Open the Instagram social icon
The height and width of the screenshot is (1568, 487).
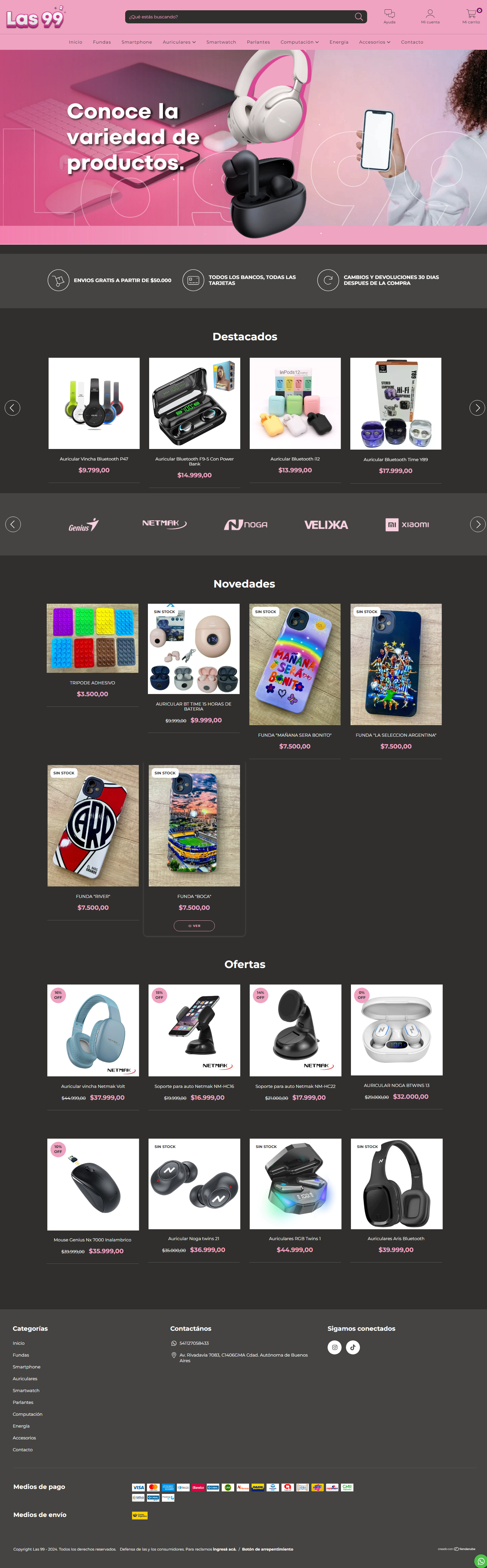[334, 1347]
